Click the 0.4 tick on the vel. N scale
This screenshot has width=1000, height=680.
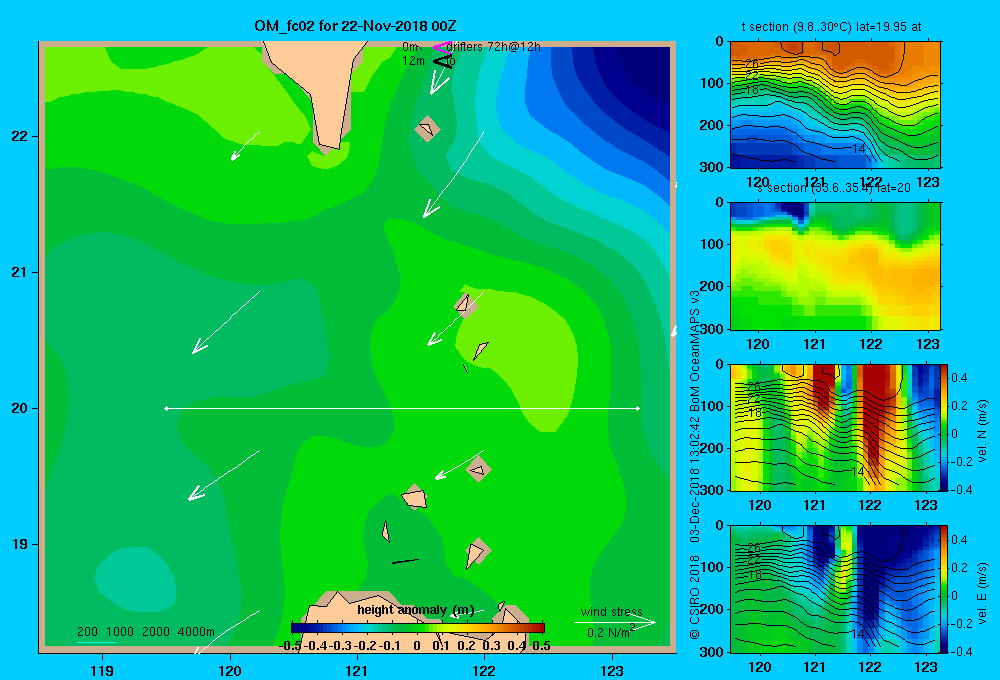click(x=959, y=378)
